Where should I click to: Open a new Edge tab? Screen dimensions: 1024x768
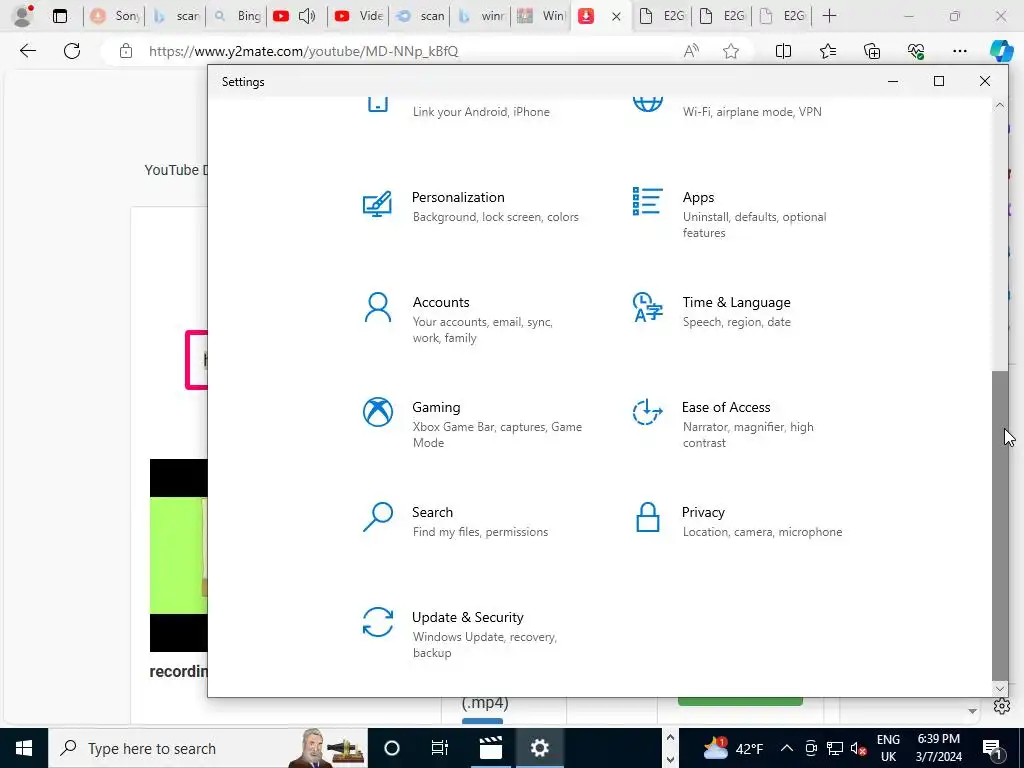click(829, 16)
